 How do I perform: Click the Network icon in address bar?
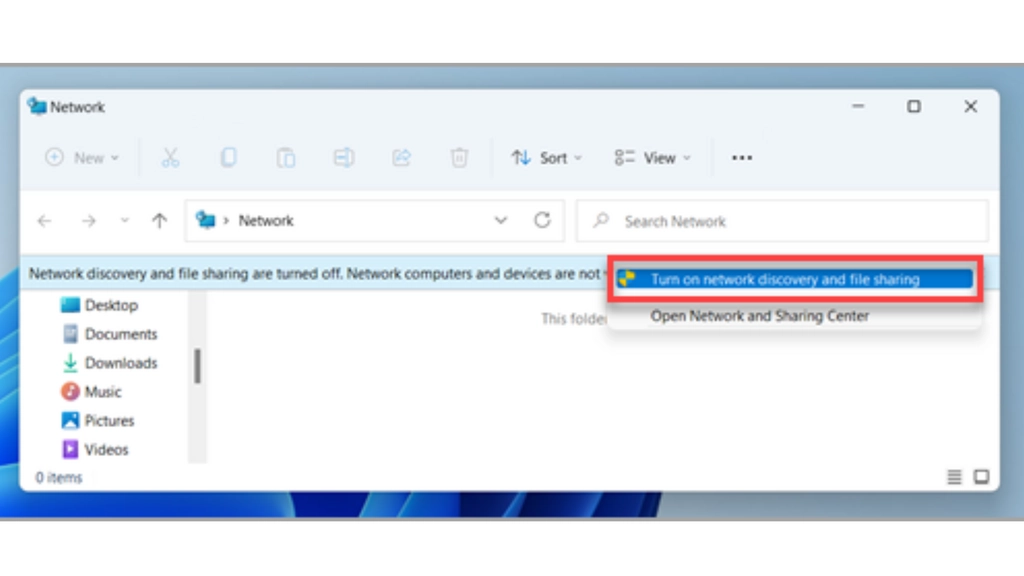click(x=206, y=220)
